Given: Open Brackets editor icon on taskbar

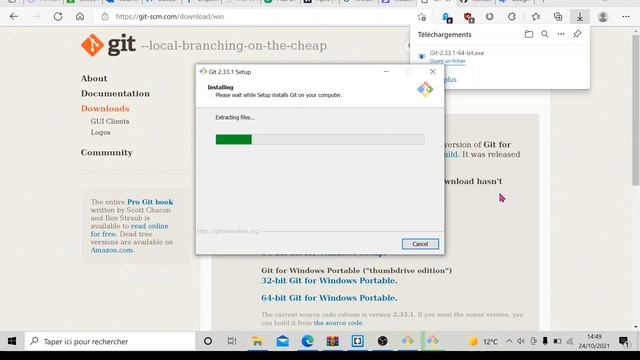Looking at the screenshot, I should [358, 341].
